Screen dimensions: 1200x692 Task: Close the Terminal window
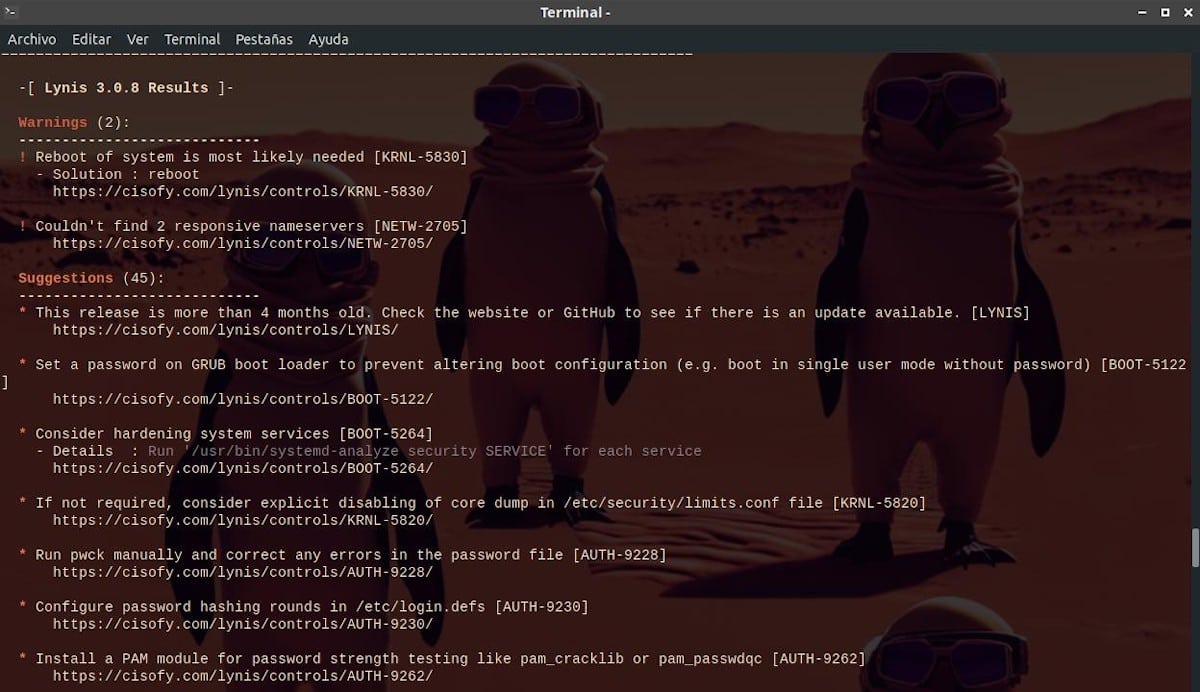[1186, 12]
